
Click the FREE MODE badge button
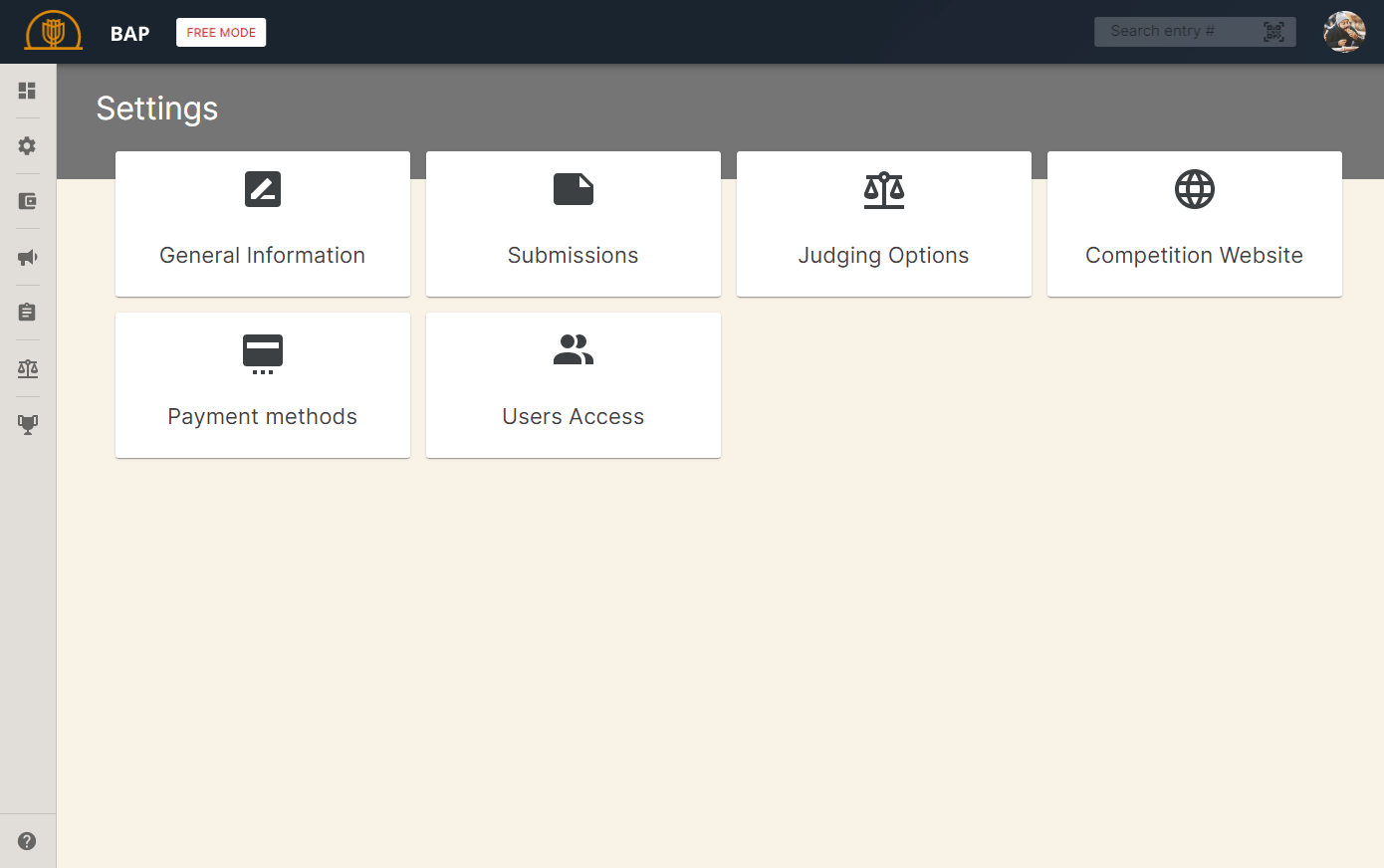coord(221,33)
